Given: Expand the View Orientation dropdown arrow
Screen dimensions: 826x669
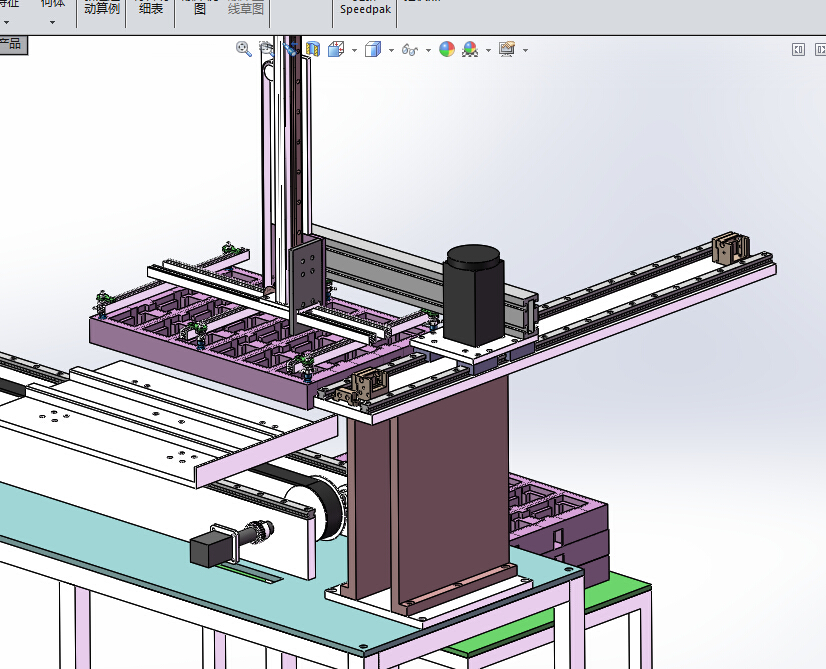Looking at the screenshot, I should click(354, 50).
